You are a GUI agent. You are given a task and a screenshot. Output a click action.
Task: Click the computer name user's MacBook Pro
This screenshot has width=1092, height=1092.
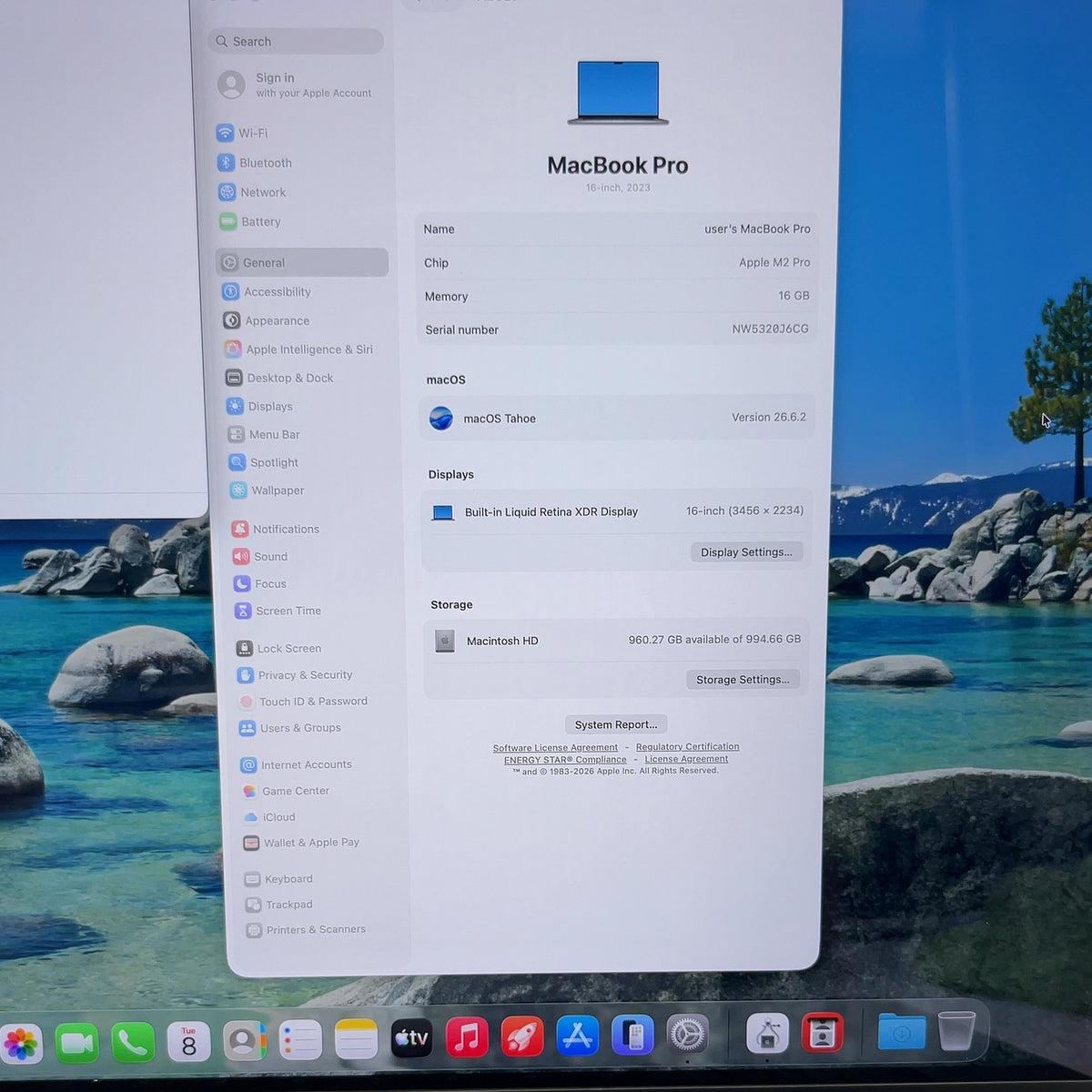(757, 228)
